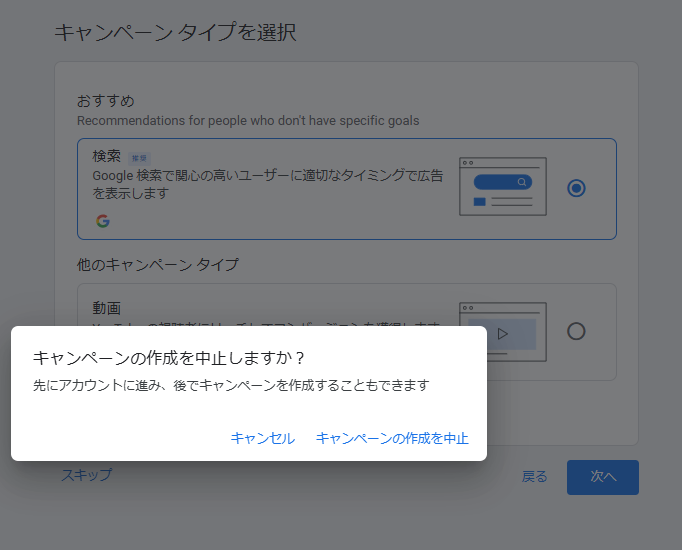Click the キャンペーン タイプを選択 heading
The image size is (682, 550).
(175, 32)
